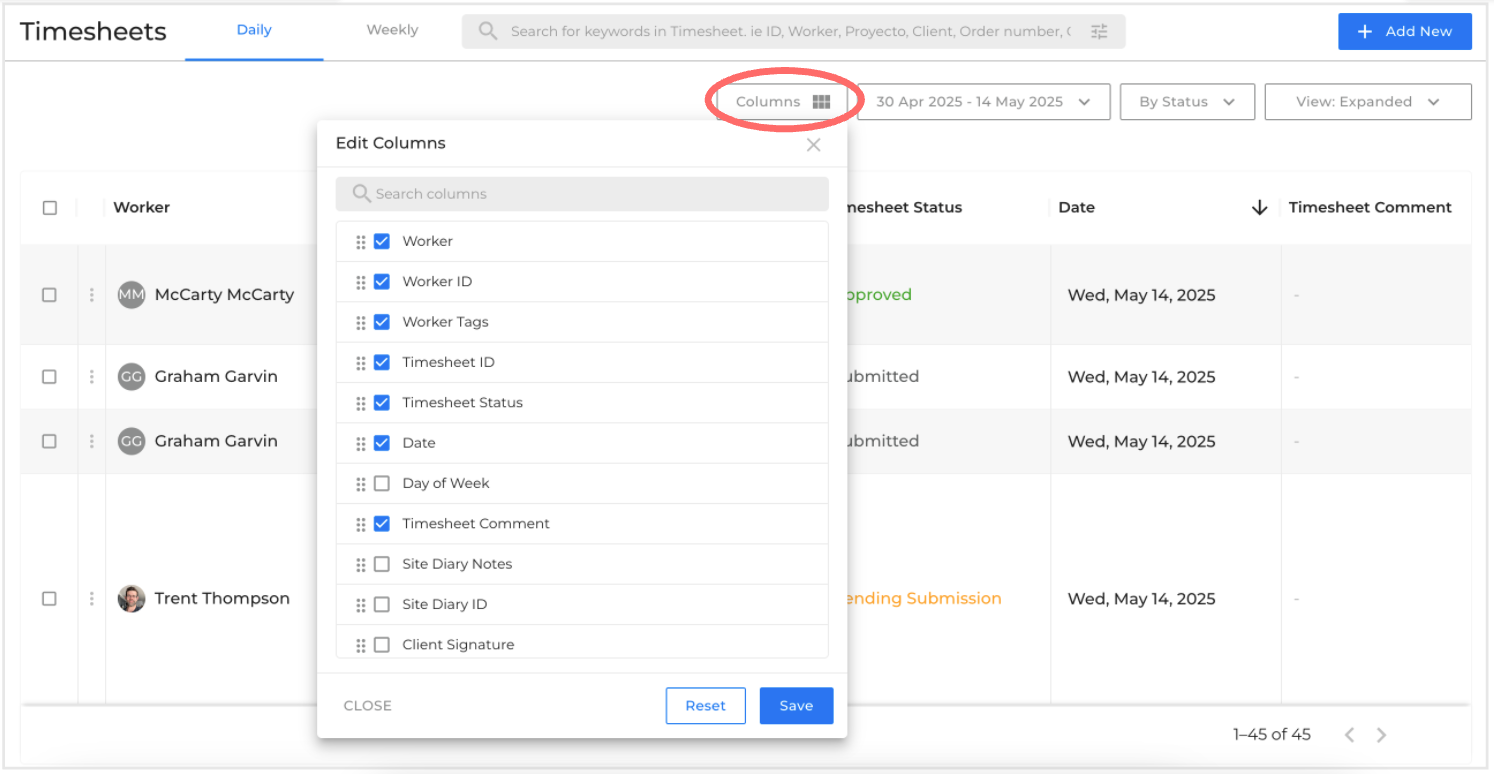This screenshot has height=774, width=1494.
Task: Click the Trent Thompson worker name
Action: [x=222, y=598]
